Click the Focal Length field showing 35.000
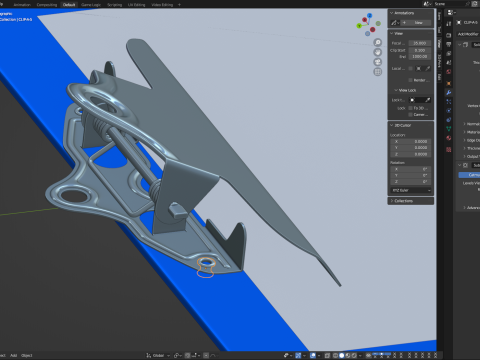The height and width of the screenshot is (360, 480). click(420, 43)
